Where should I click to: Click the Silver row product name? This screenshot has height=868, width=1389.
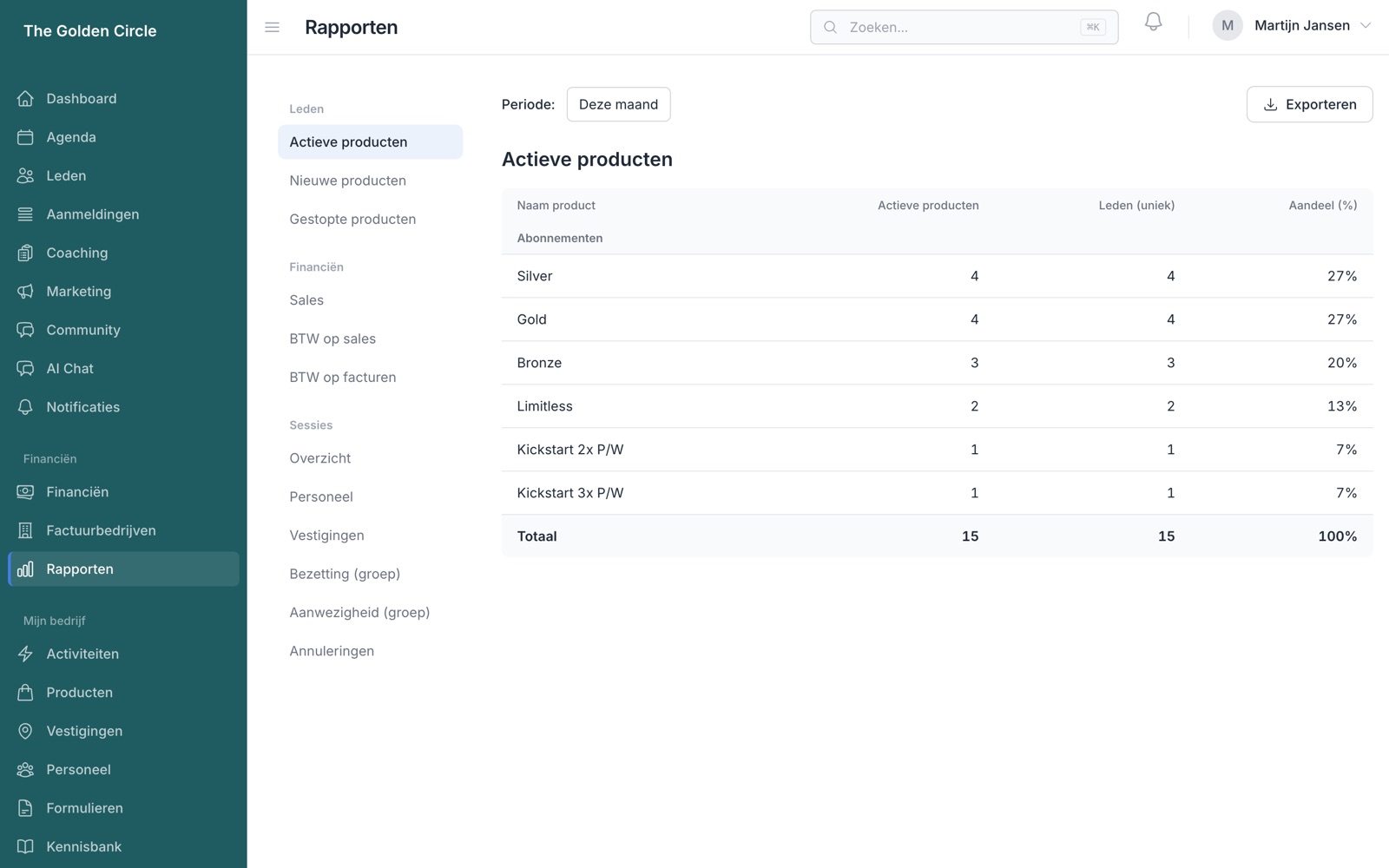point(535,276)
